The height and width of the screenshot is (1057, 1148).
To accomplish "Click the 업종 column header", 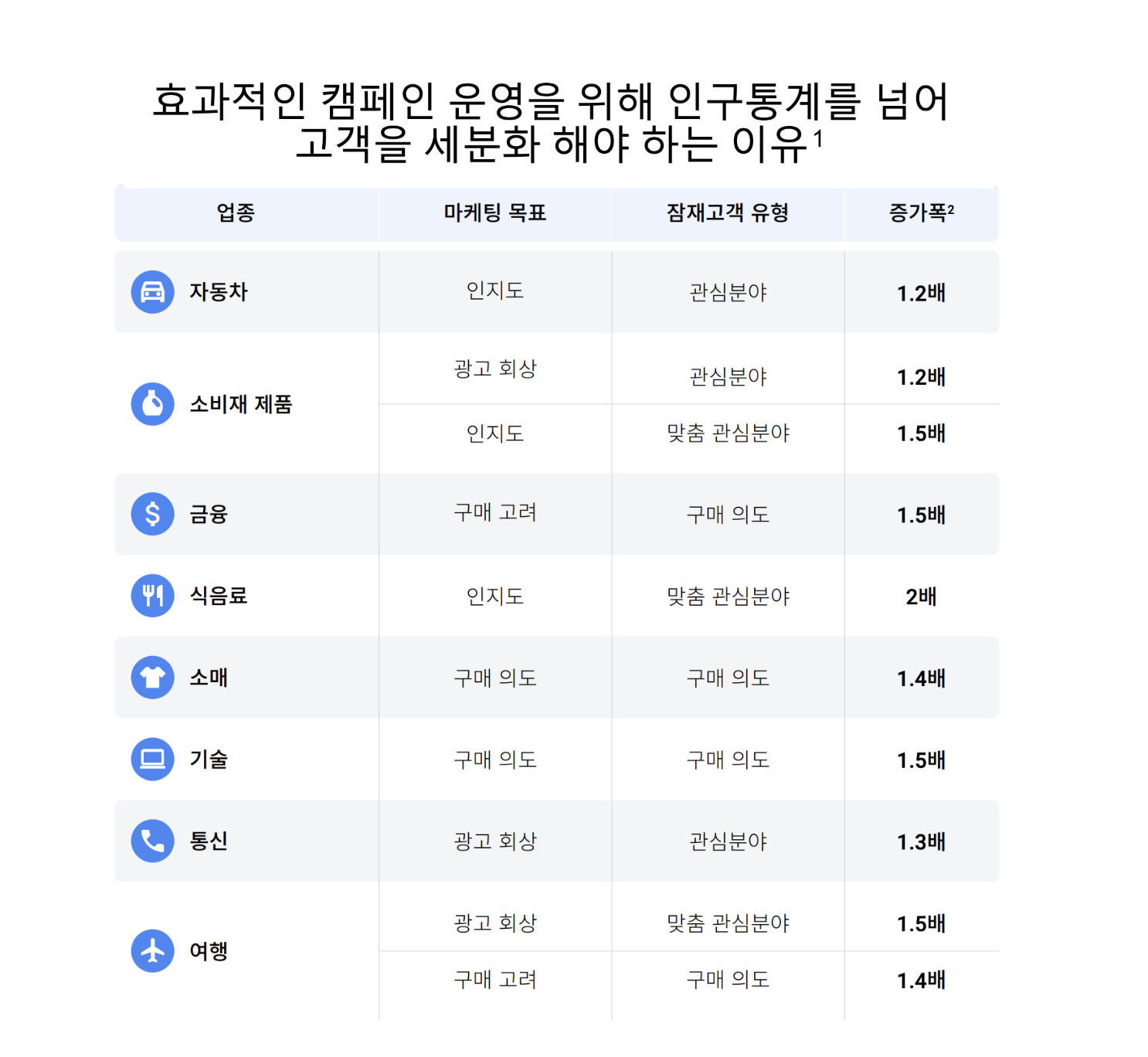I will (x=236, y=212).
